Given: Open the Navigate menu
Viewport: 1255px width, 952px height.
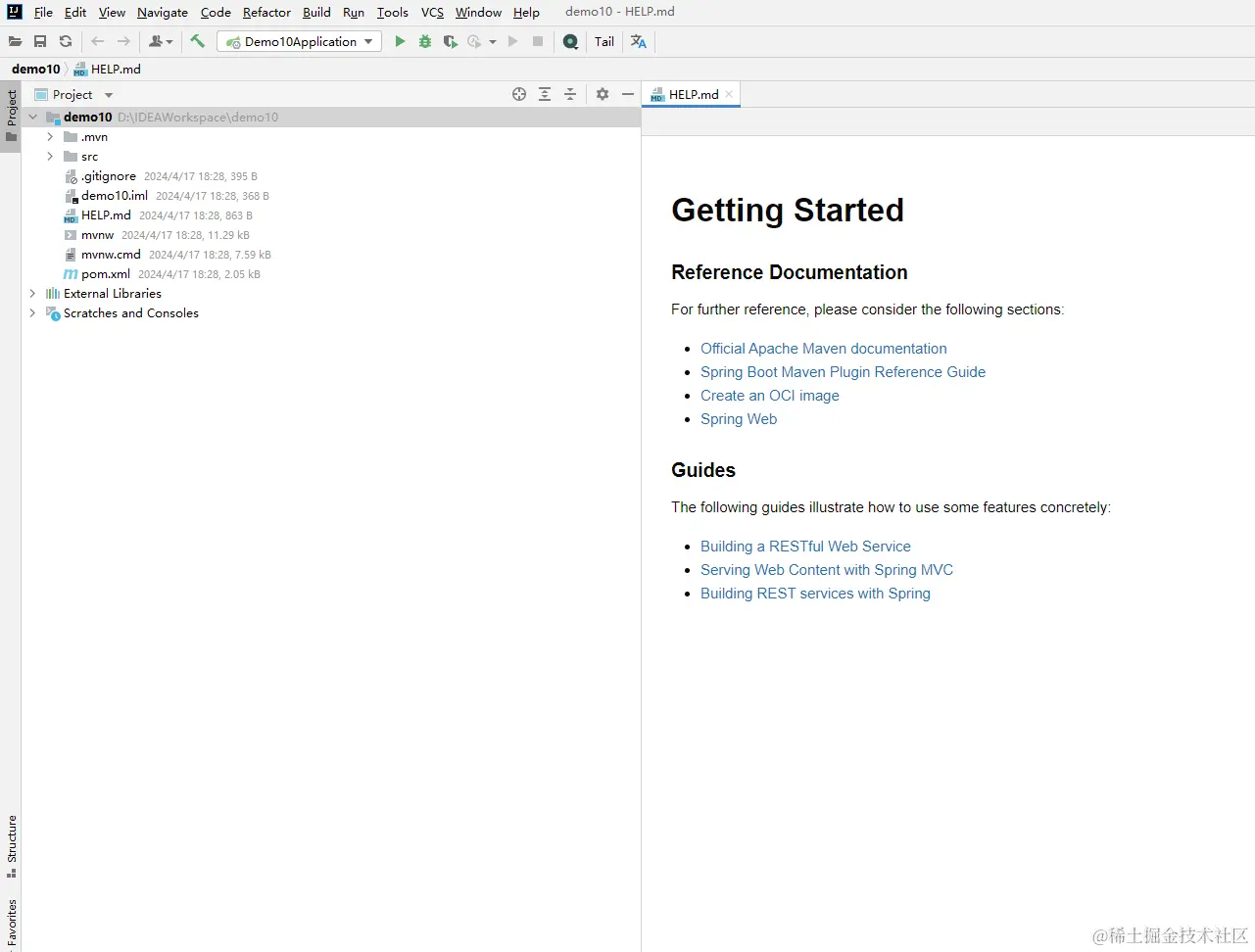Looking at the screenshot, I should (163, 13).
